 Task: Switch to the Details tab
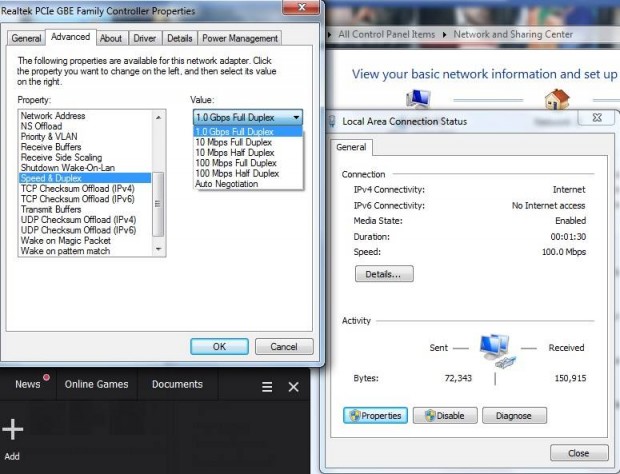[180, 38]
